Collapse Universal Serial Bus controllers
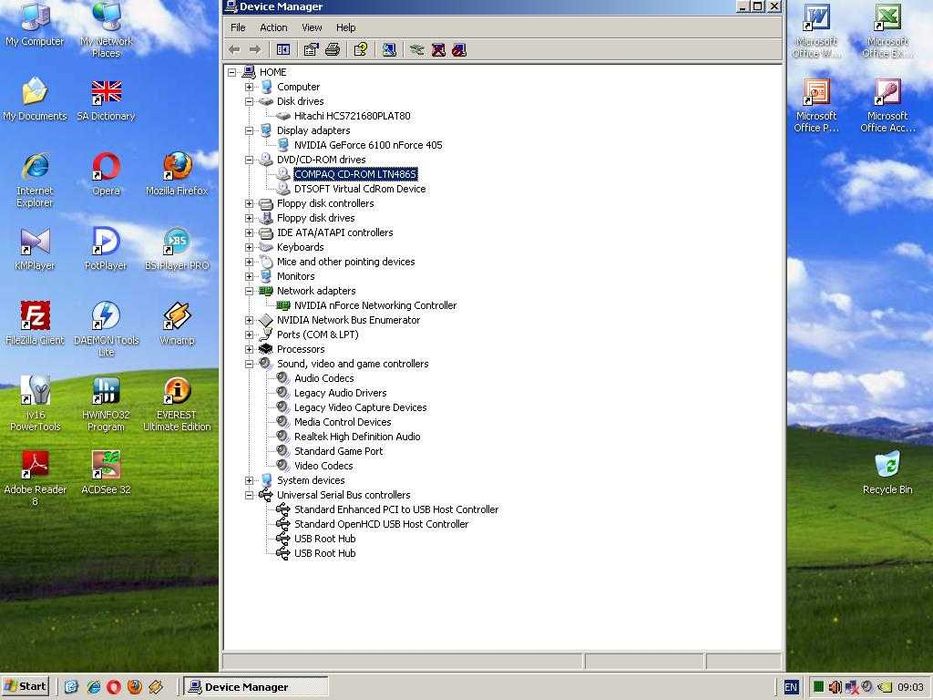Viewport: 933px width, 700px height. point(249,495)
